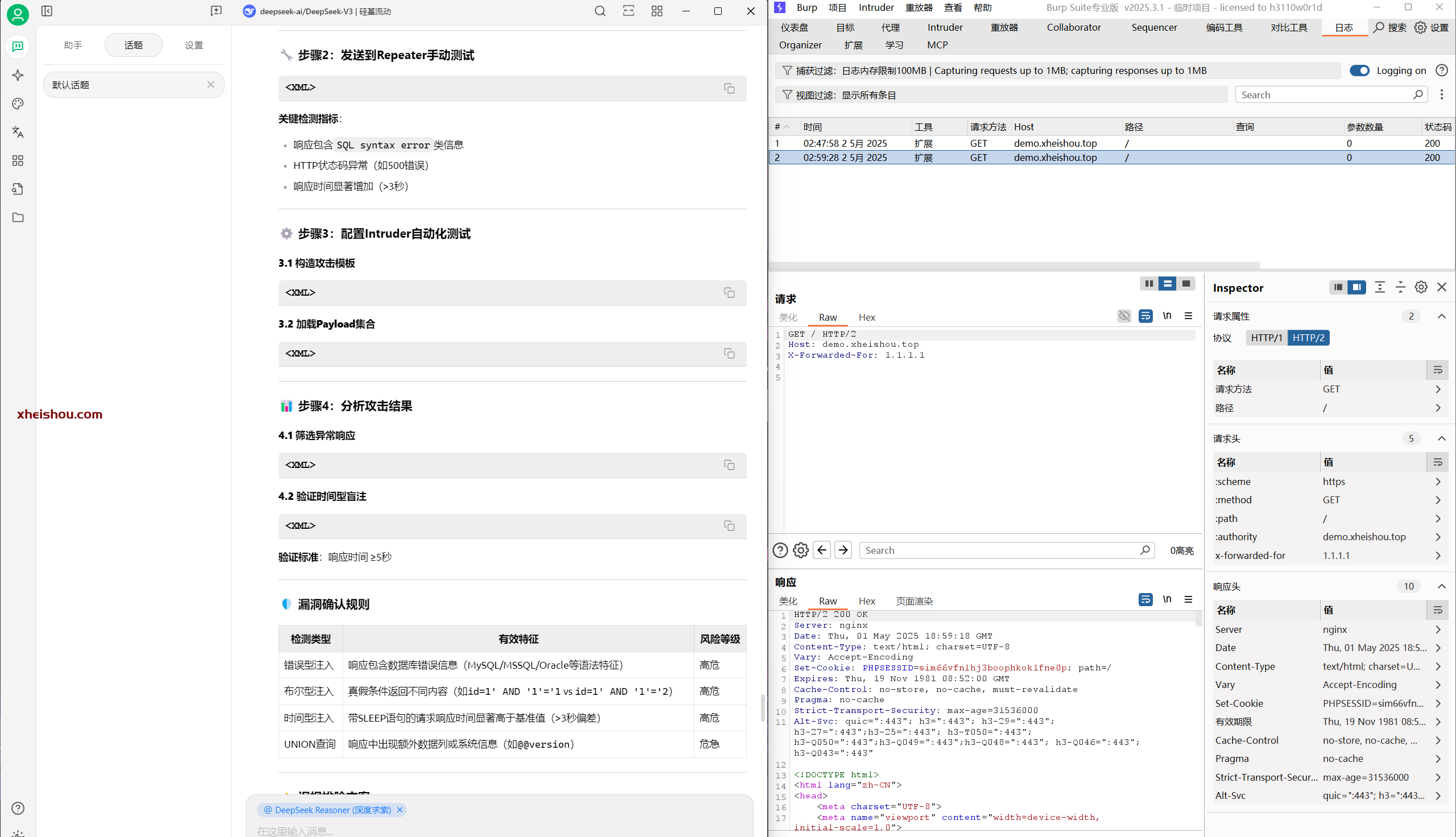Switch to the 助手 tab in chat
Viewport: 1456px width, 837px height.
[x=73, y=45]
